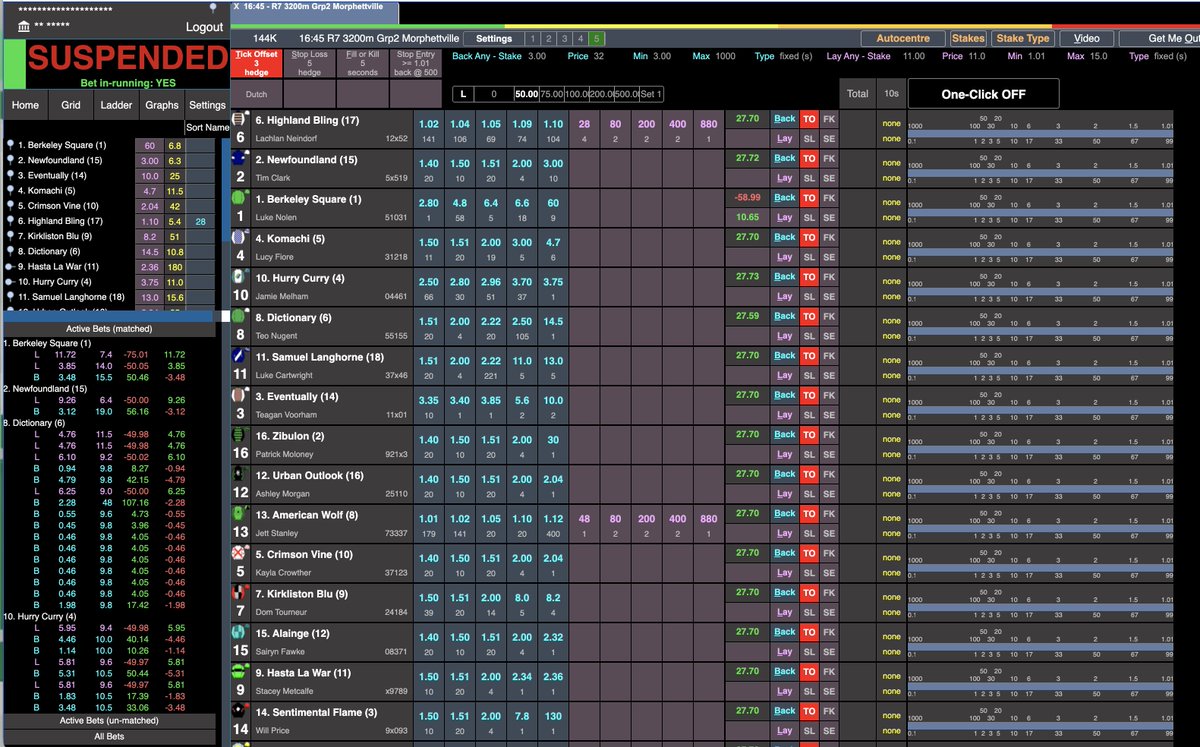Toggle the Dutch option

click(x=257, y=94)
